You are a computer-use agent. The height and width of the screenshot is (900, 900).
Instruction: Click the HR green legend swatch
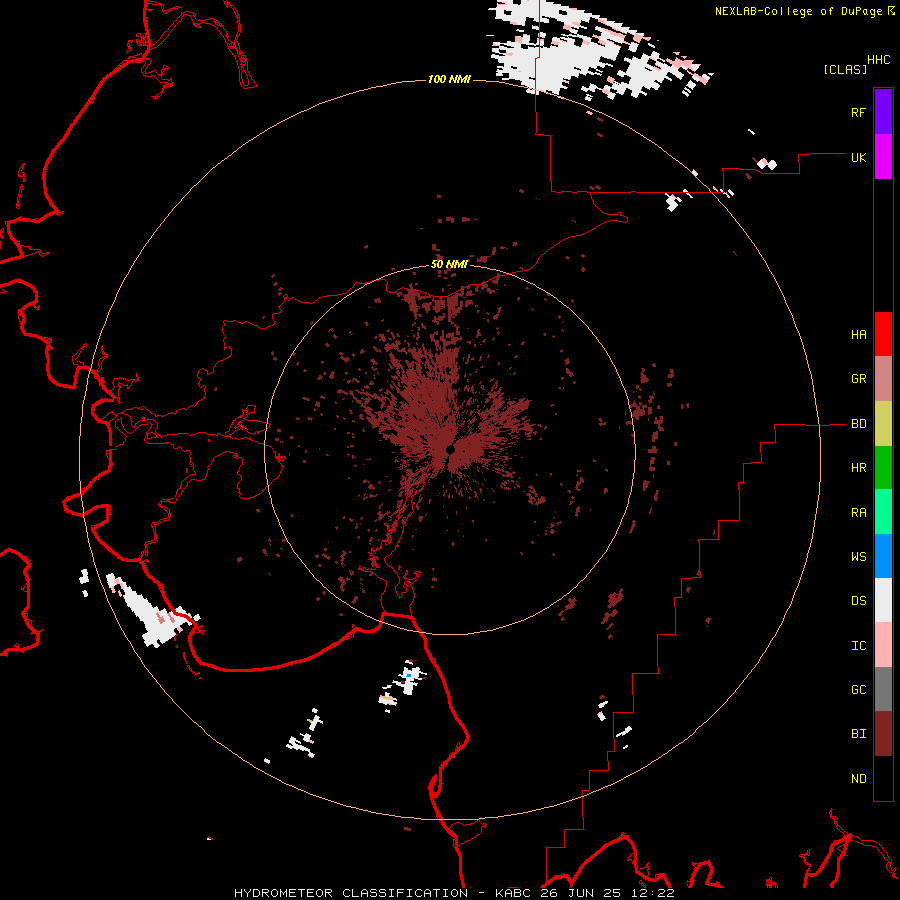tap(883, 468)
